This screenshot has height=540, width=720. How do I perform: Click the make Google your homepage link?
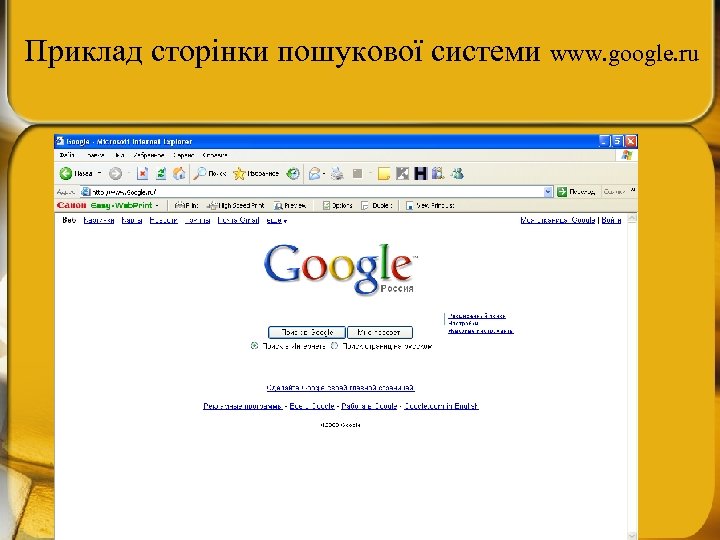click(340, 388)
